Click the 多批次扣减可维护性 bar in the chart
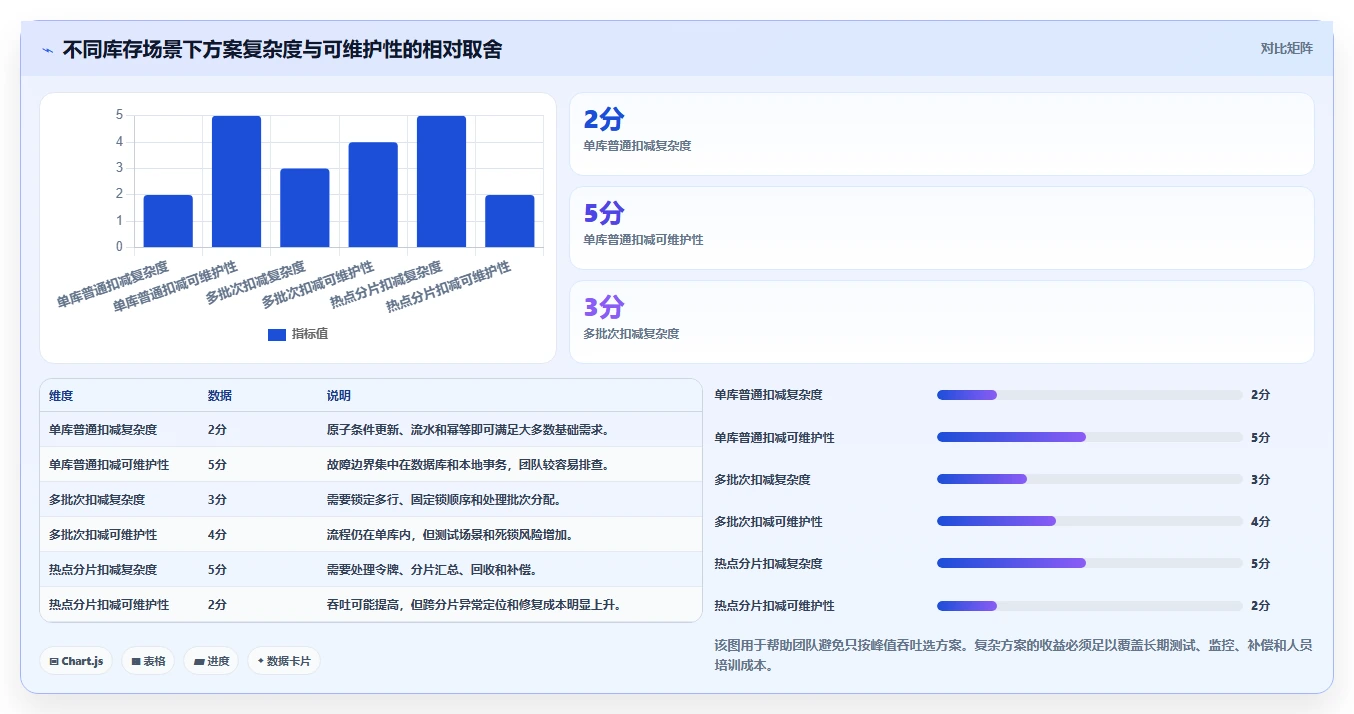This screenshot has width=1354, height=714. pos(373,195)
